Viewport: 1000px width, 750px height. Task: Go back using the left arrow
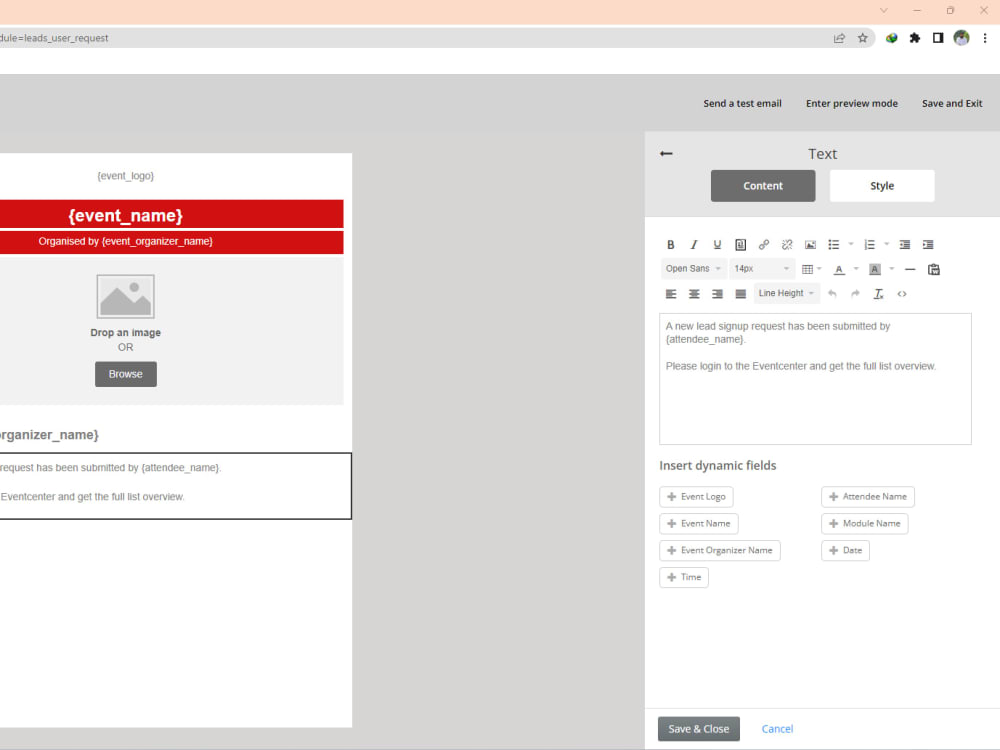click(x=666, y=154)
